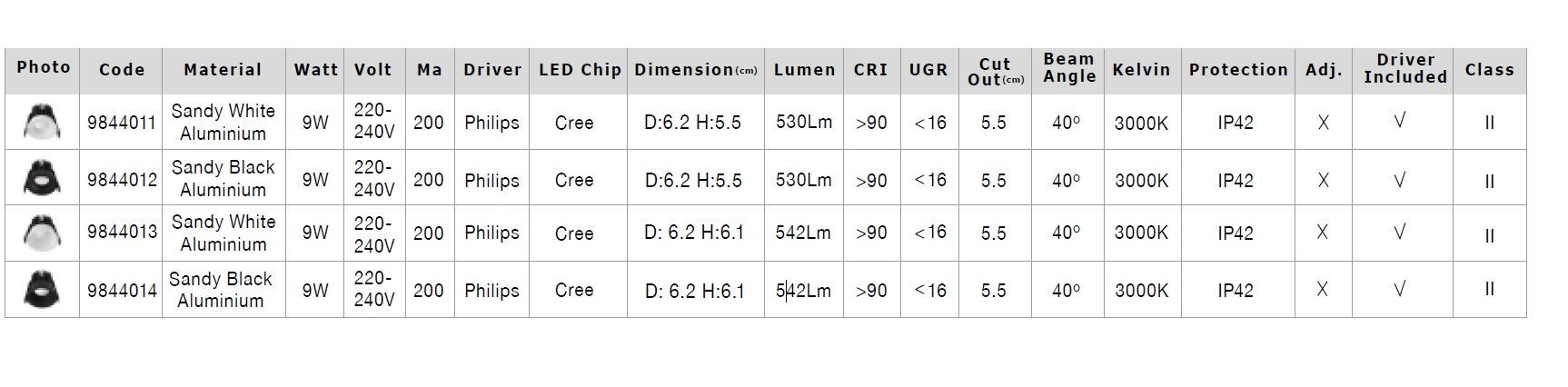Viewport: 1568px width, 387px height.
Task: Click the Driver Included checkmark for 9844012
Action: click(x=1400, y=180)
